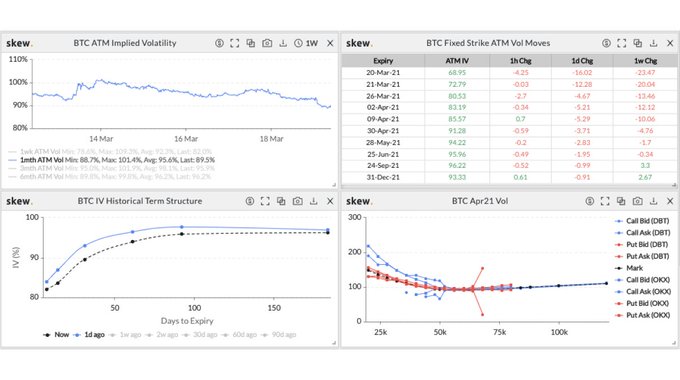Download Fixed Strike ATM Vol Moves data

point(654,43)
